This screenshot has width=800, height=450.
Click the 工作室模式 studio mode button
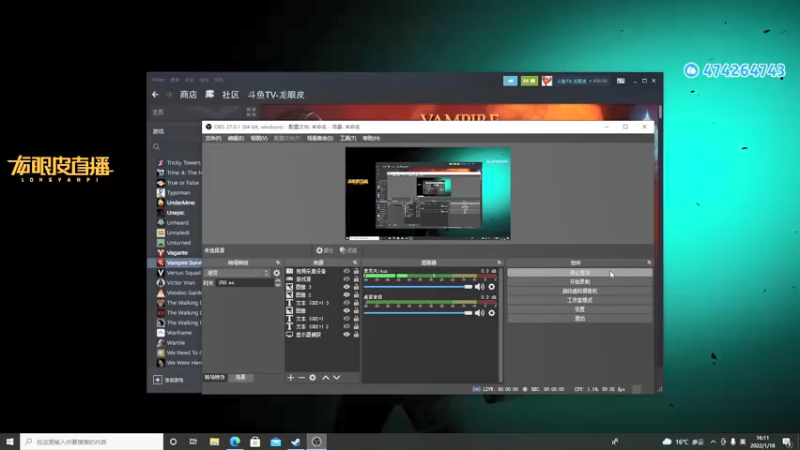point(580,300)
